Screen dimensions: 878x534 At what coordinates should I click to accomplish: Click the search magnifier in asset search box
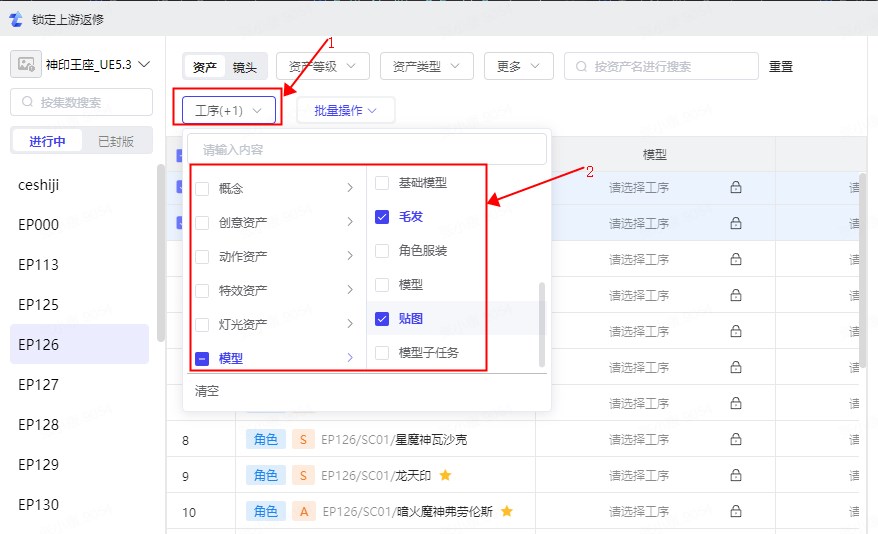point(580,67)
